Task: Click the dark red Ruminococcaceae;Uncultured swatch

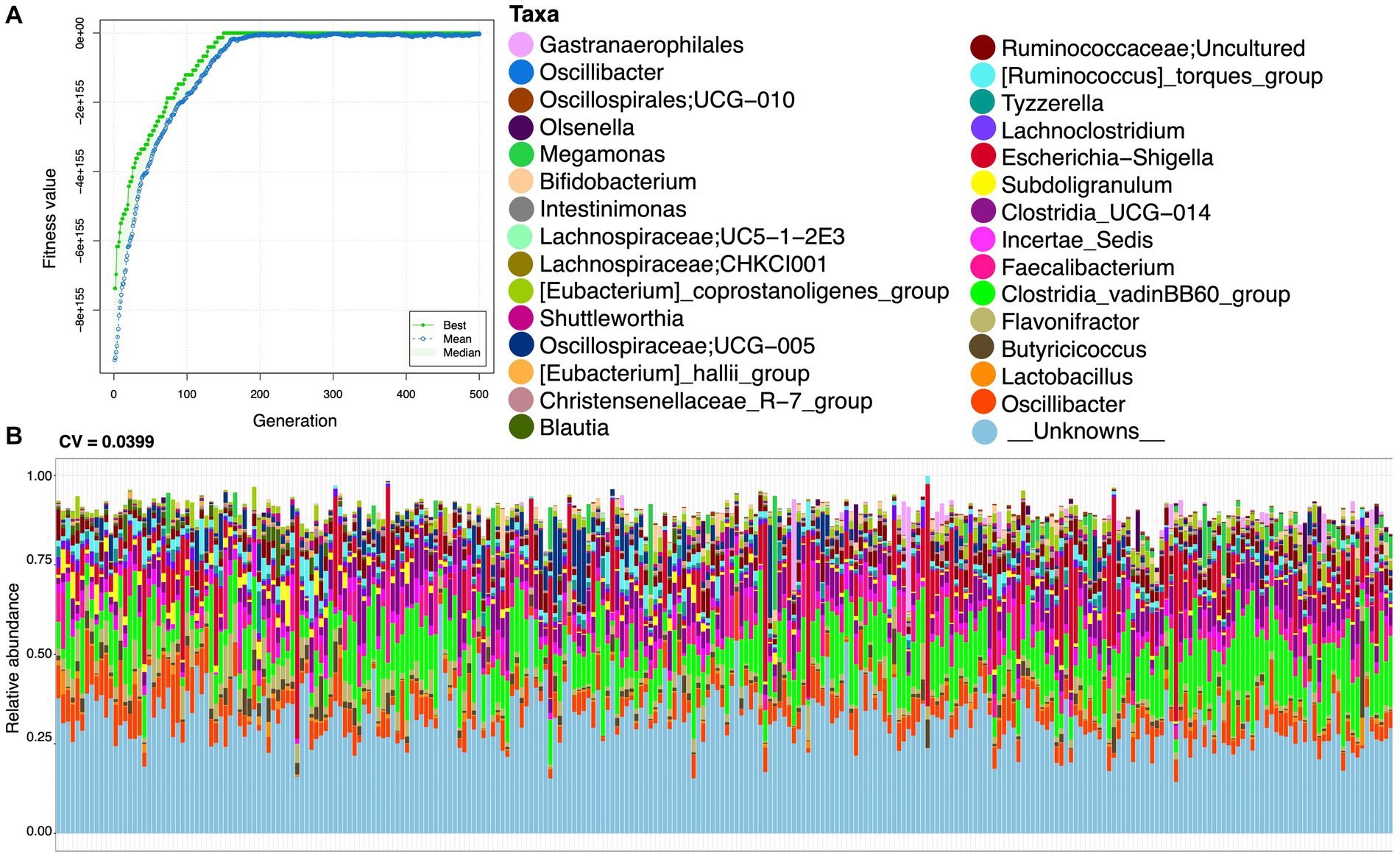Action: [x=983, y=48]
